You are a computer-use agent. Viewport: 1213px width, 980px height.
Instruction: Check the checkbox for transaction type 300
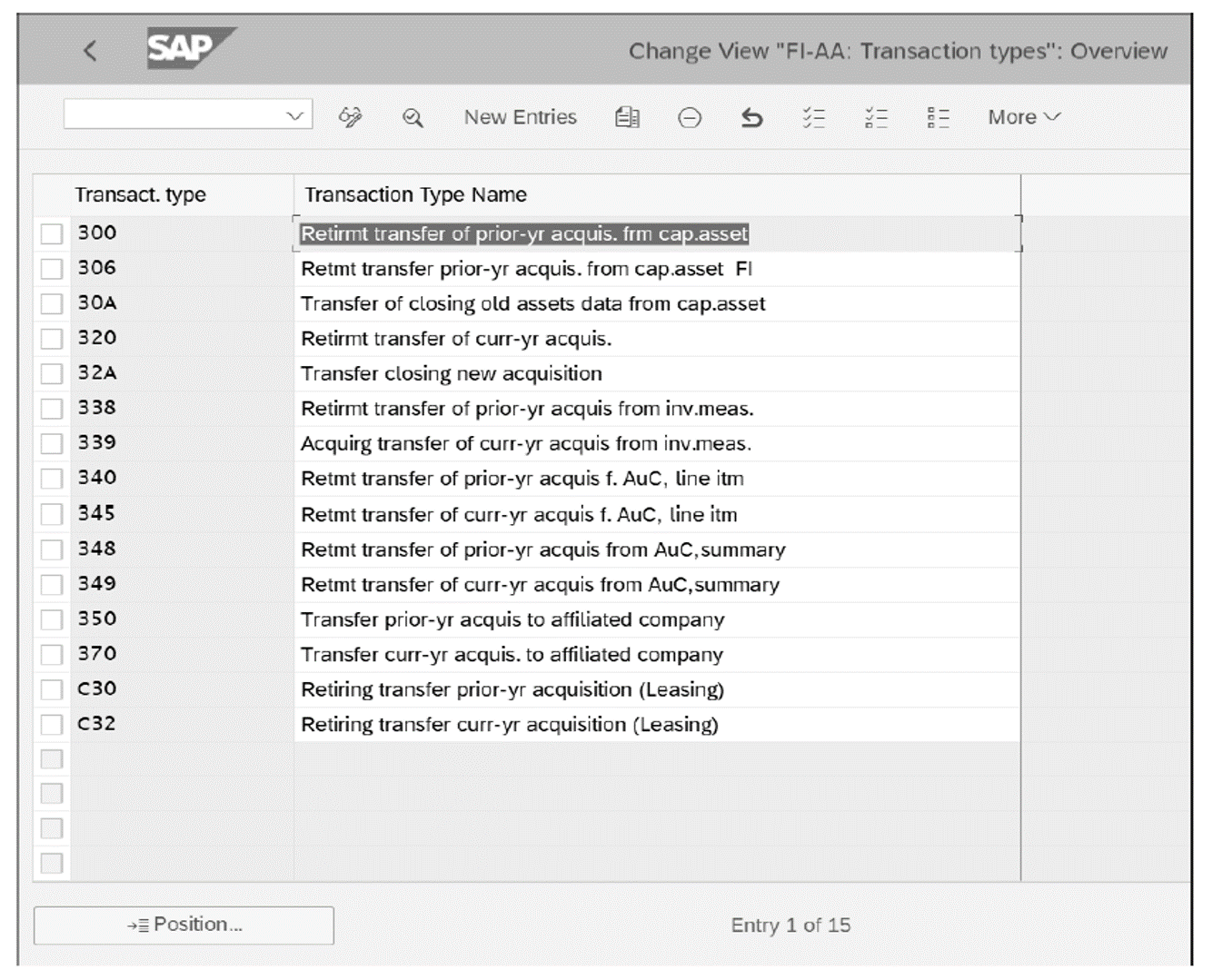(50, 233)
